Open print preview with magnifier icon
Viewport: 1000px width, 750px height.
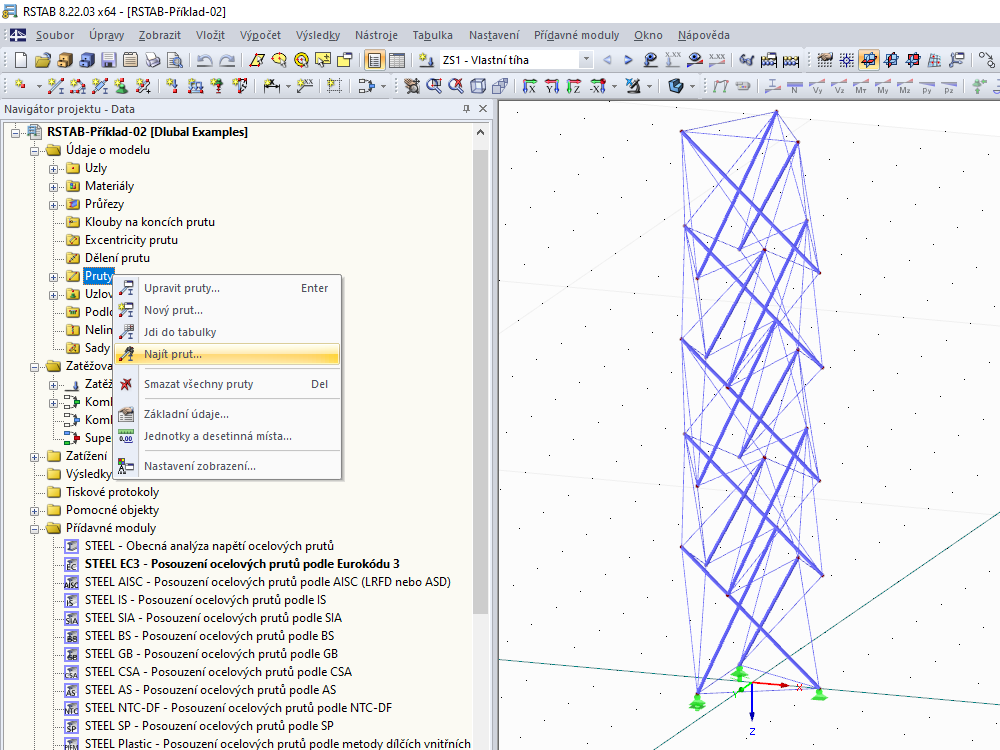coord(175,60)
